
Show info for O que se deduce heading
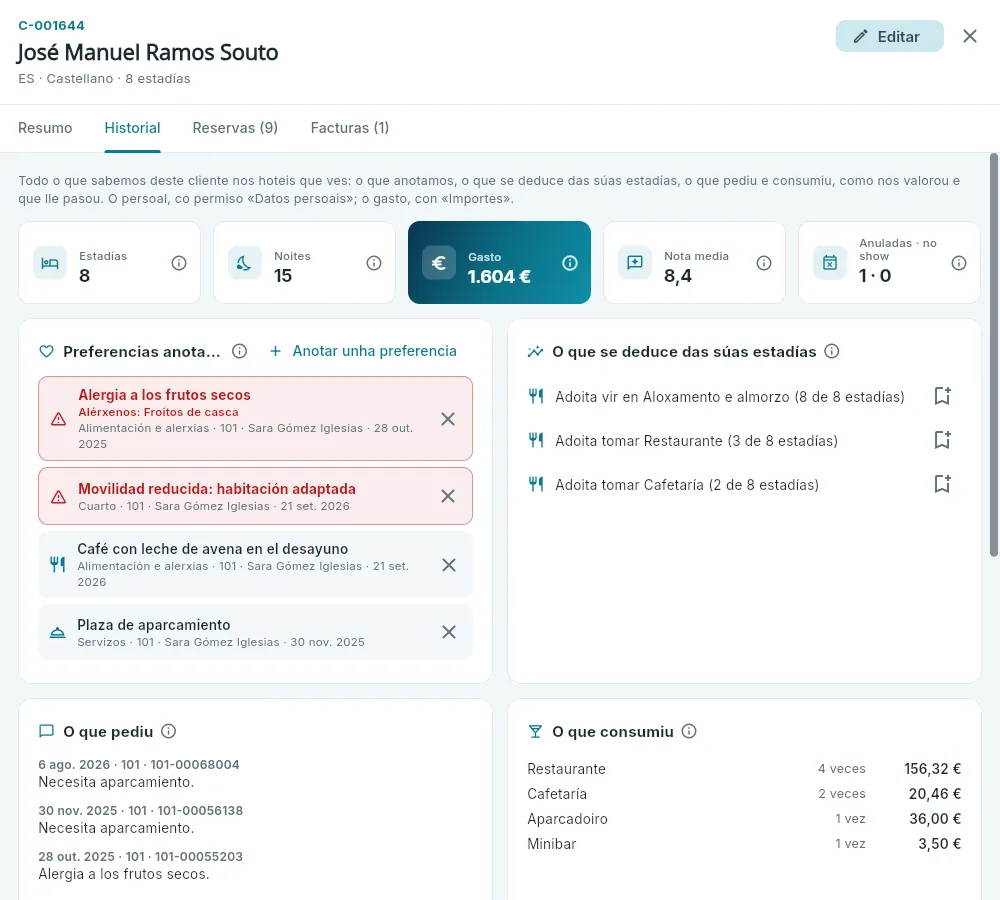[832, 351]
